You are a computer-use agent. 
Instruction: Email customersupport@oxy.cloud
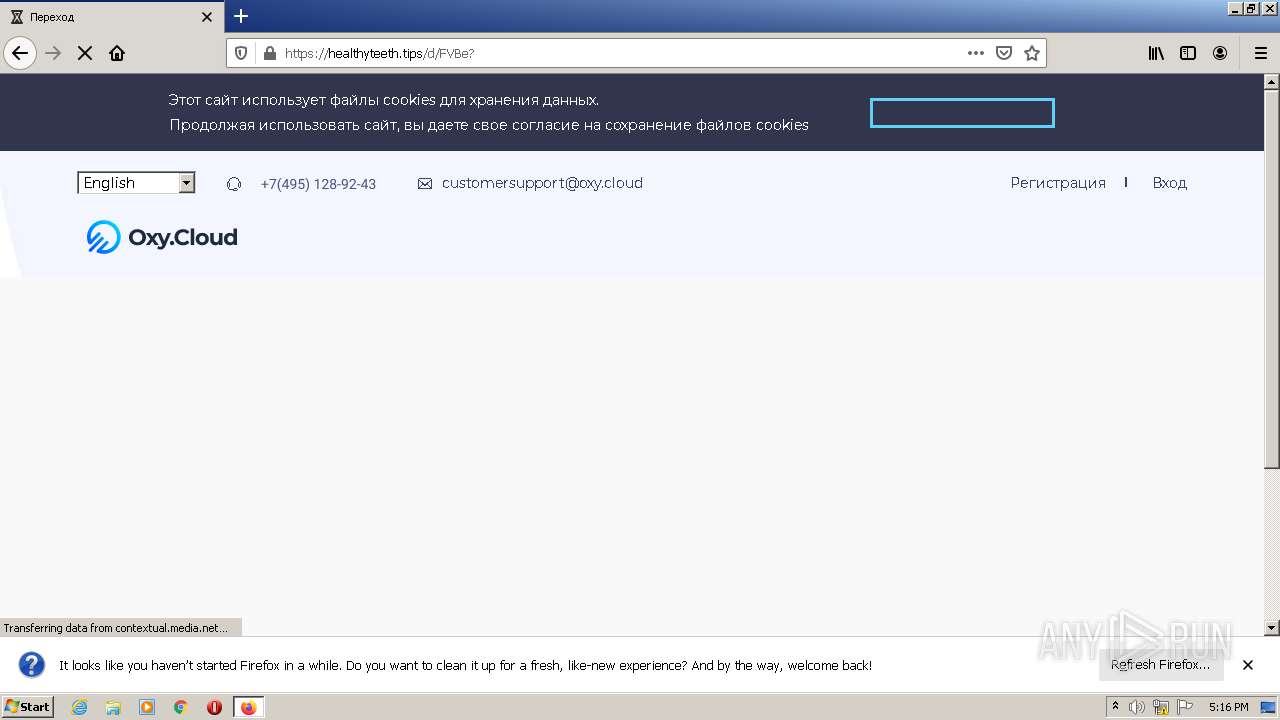[542, 183]
